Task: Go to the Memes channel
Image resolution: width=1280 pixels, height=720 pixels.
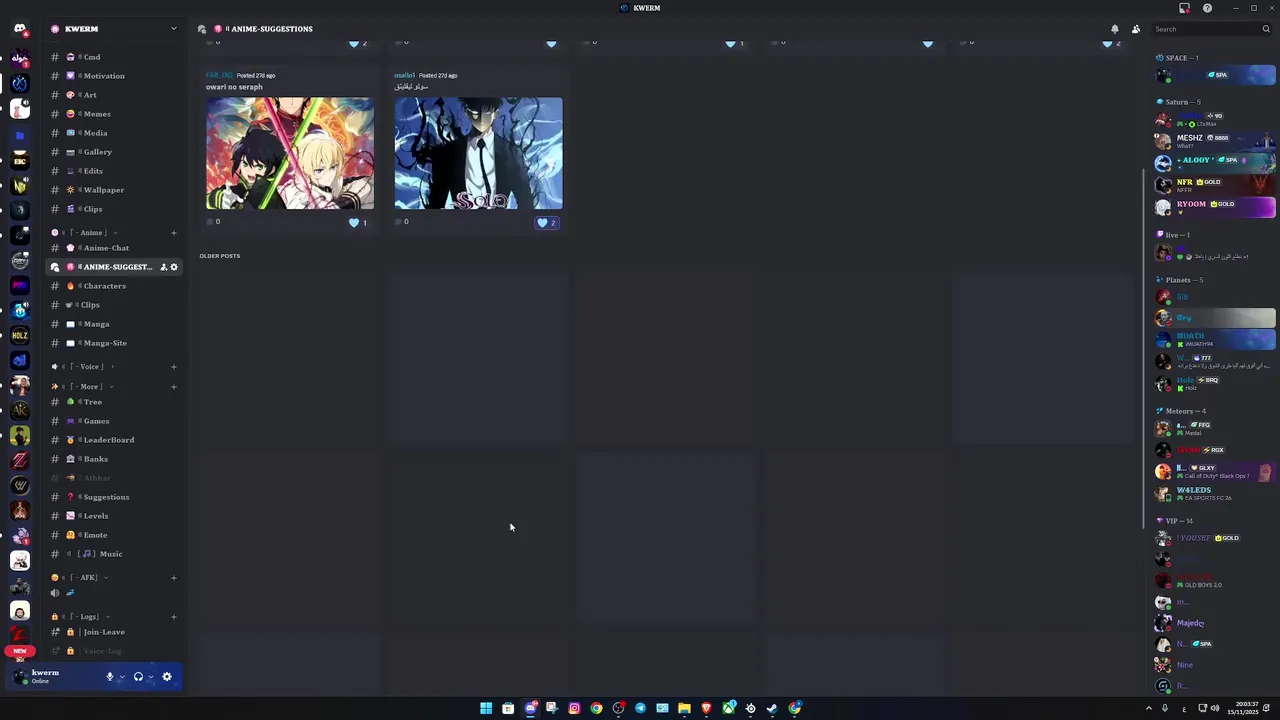Action: pos(115,114)
